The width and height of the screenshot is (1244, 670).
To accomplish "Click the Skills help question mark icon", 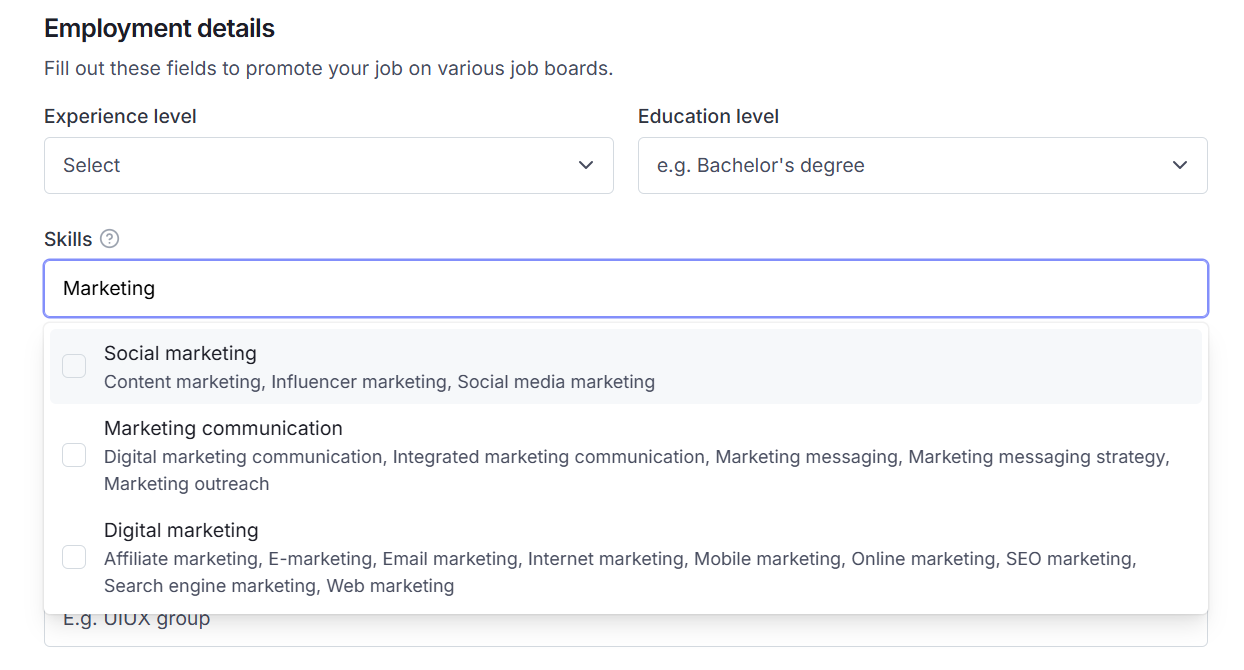I will (110, 239).
